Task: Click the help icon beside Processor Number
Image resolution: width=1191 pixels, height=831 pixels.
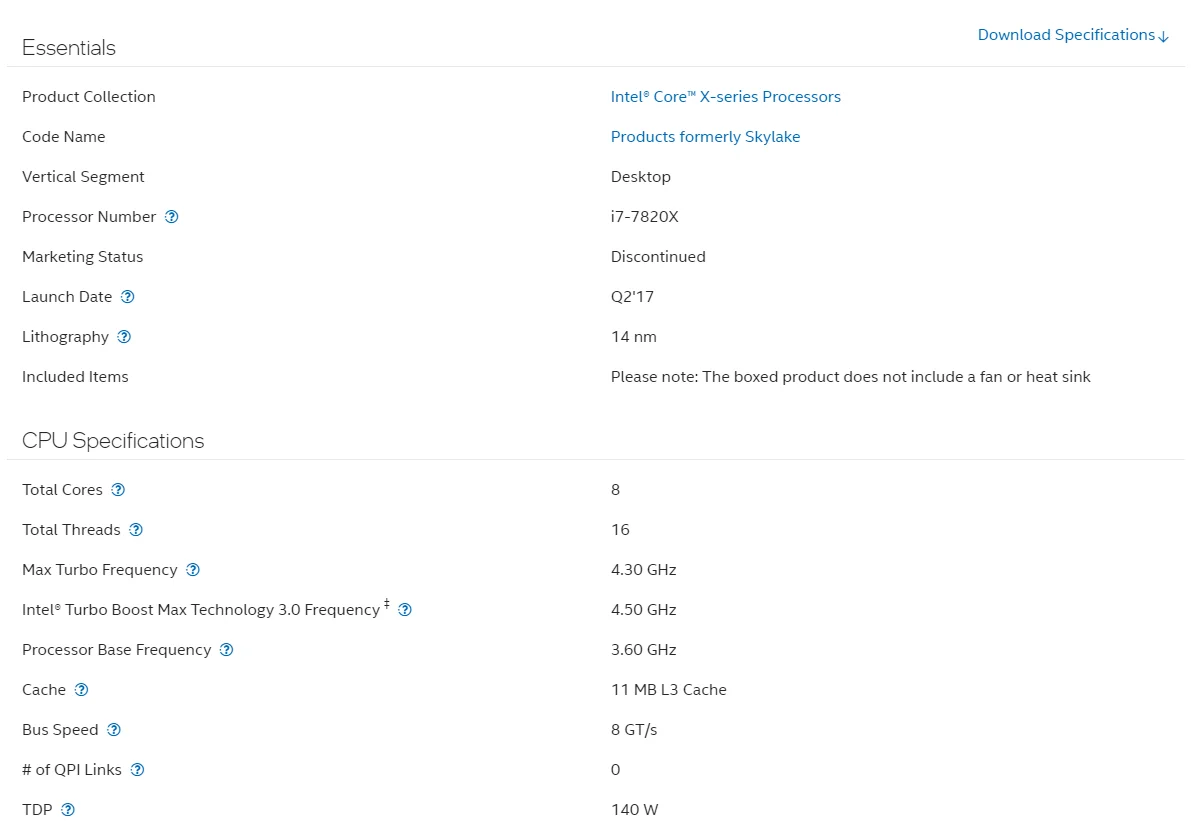Action: coord(171,217)
